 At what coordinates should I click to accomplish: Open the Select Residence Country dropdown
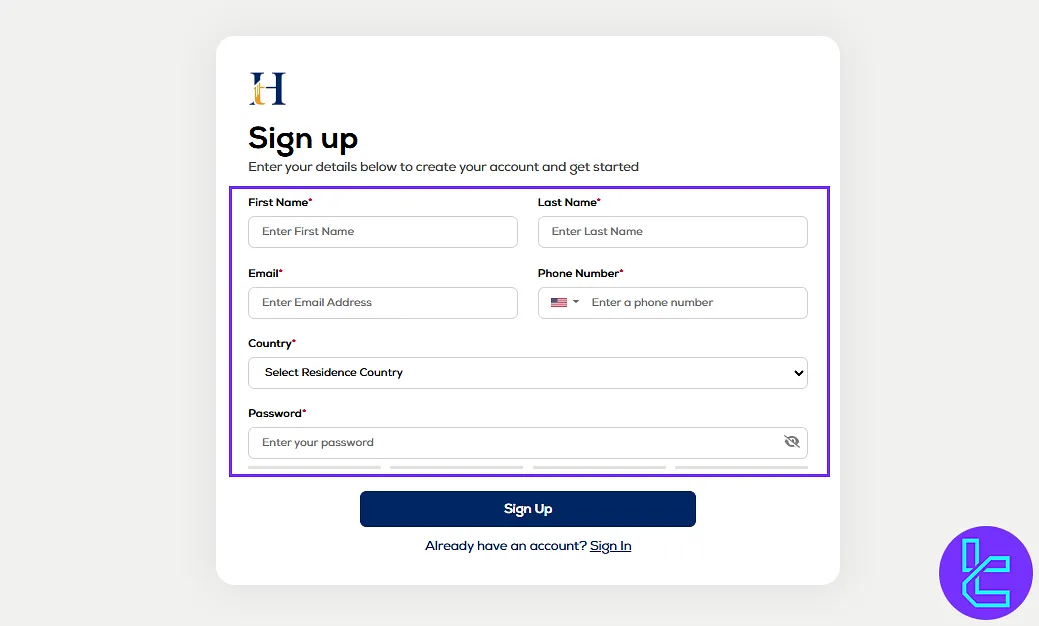point(528,372)
